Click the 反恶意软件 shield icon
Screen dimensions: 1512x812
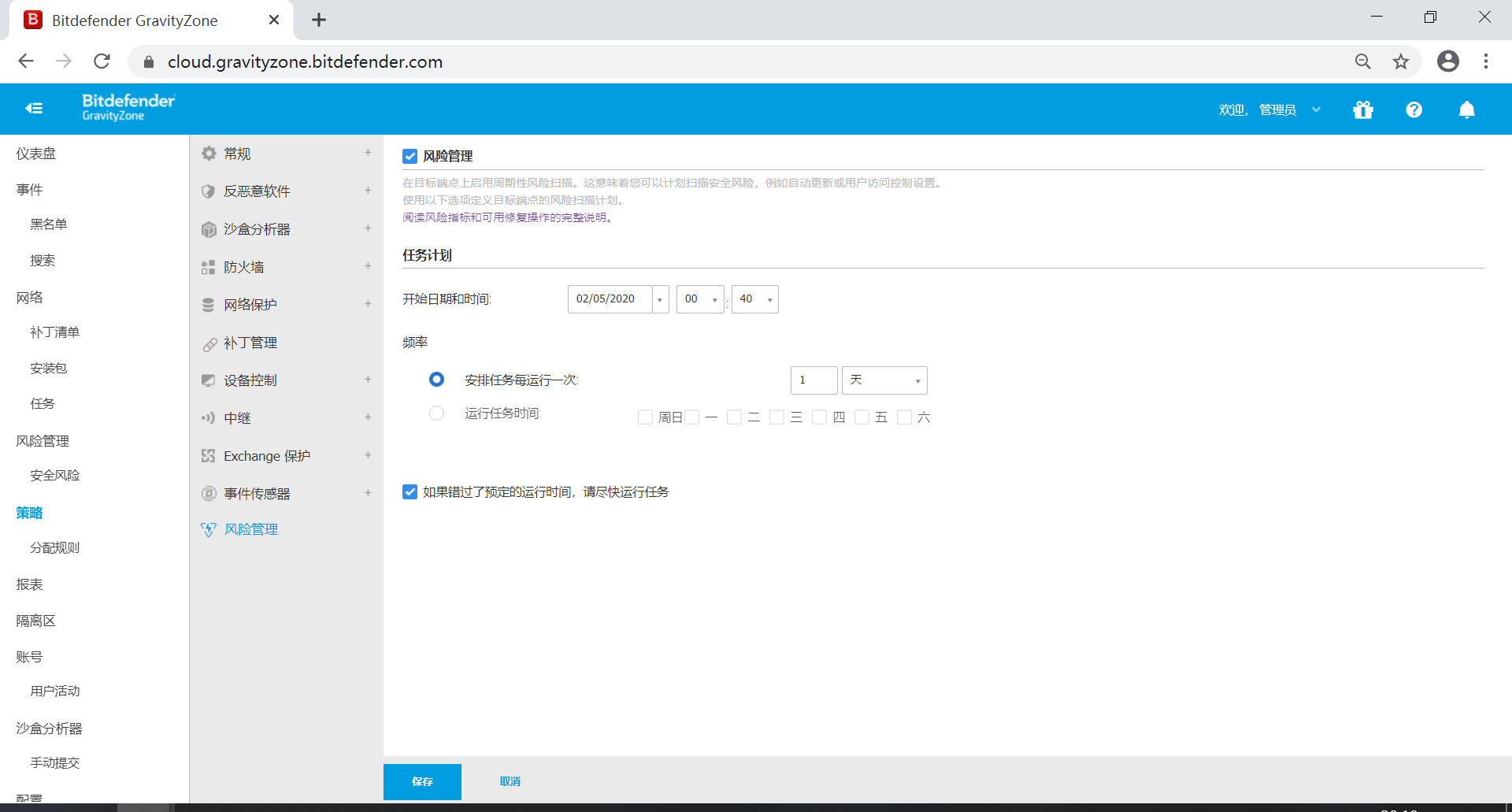tap(209, 191)
